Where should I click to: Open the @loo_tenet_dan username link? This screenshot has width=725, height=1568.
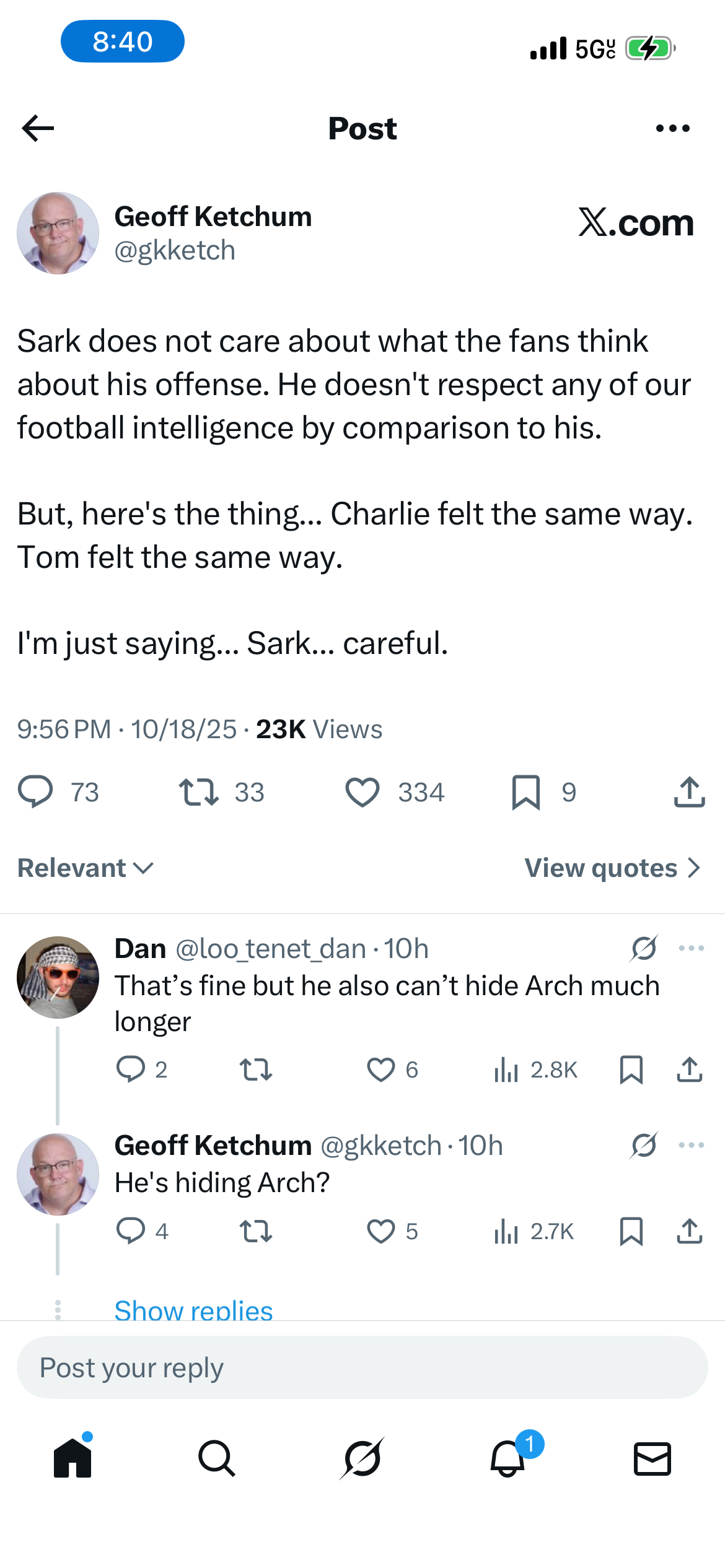[271, 949]
